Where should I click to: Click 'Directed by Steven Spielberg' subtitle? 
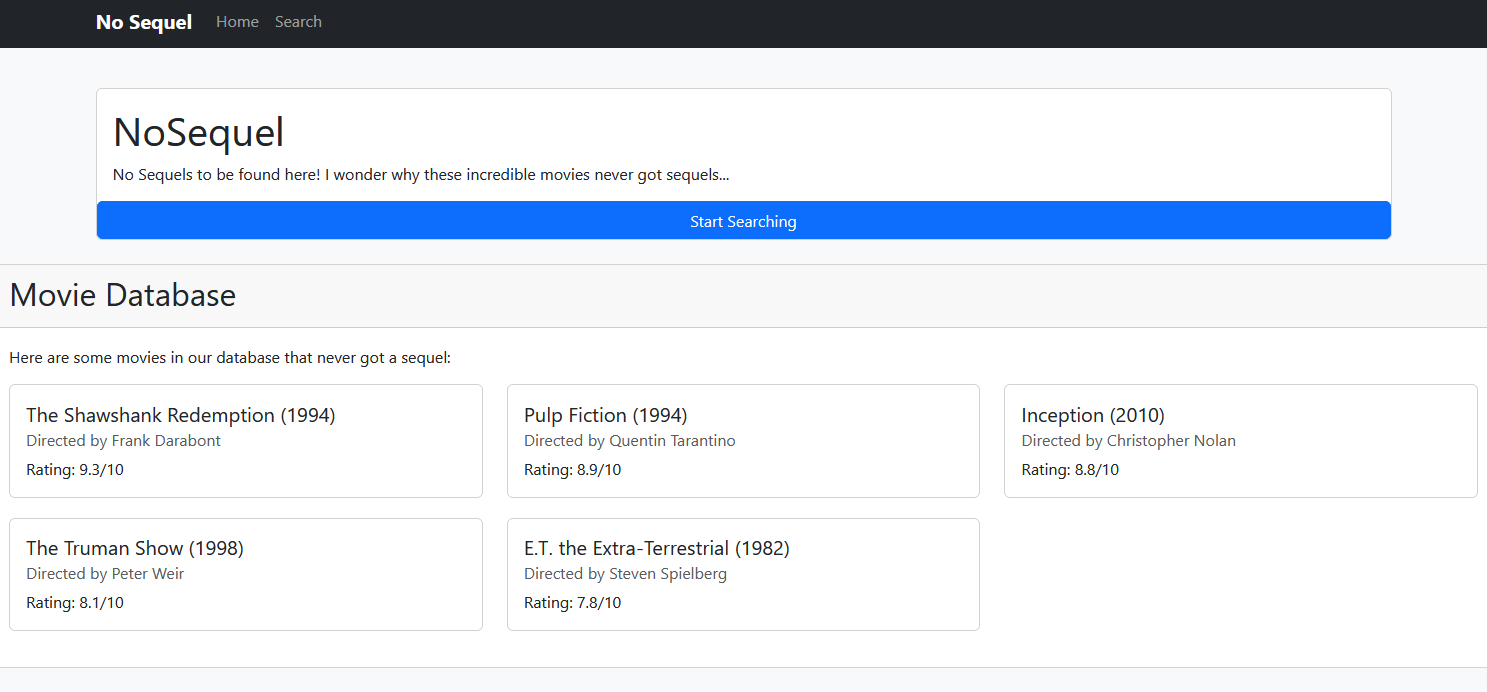(625, 574)
